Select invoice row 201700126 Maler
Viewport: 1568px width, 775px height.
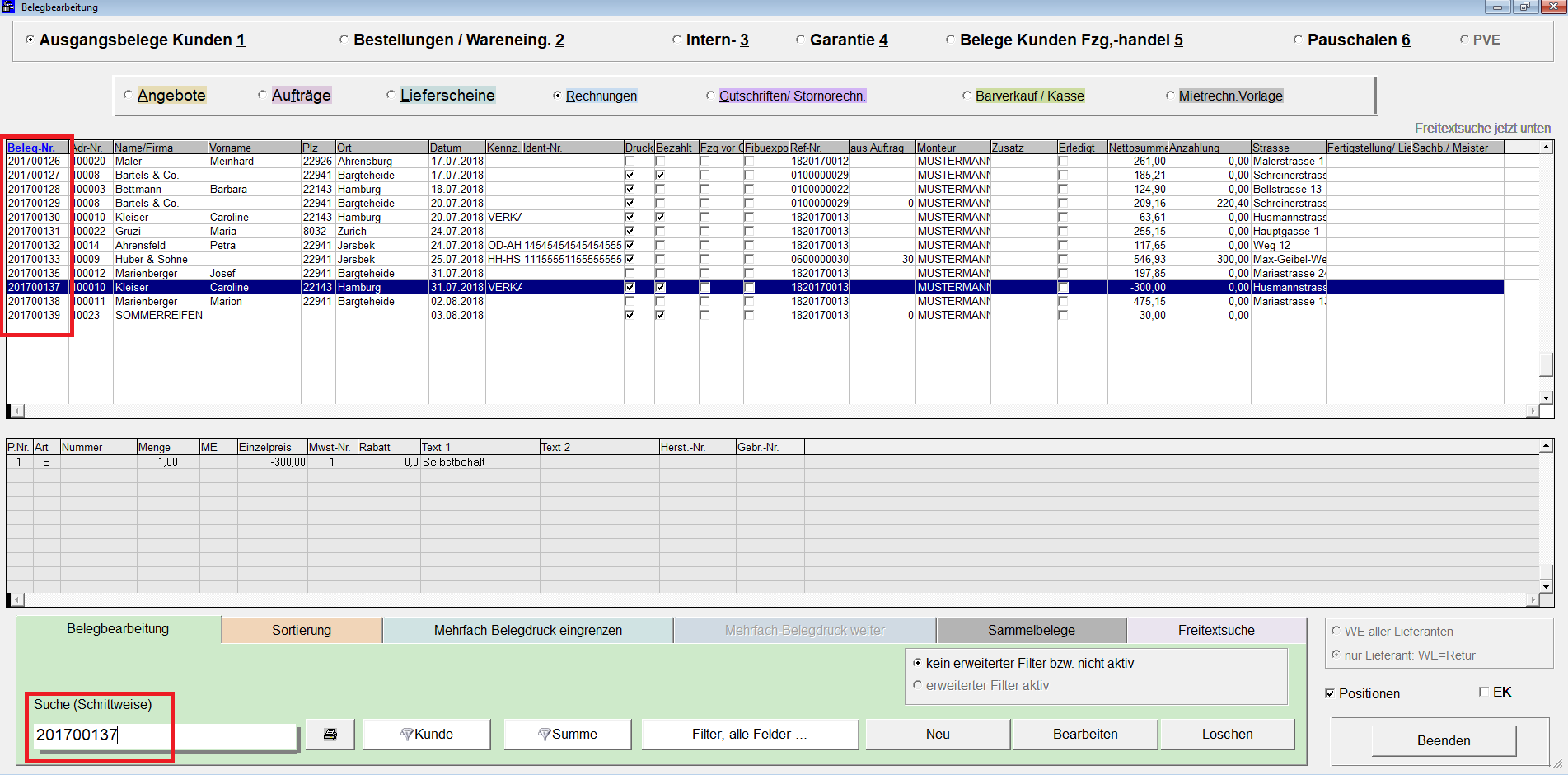pyautogui.click(x=755, y=162)
